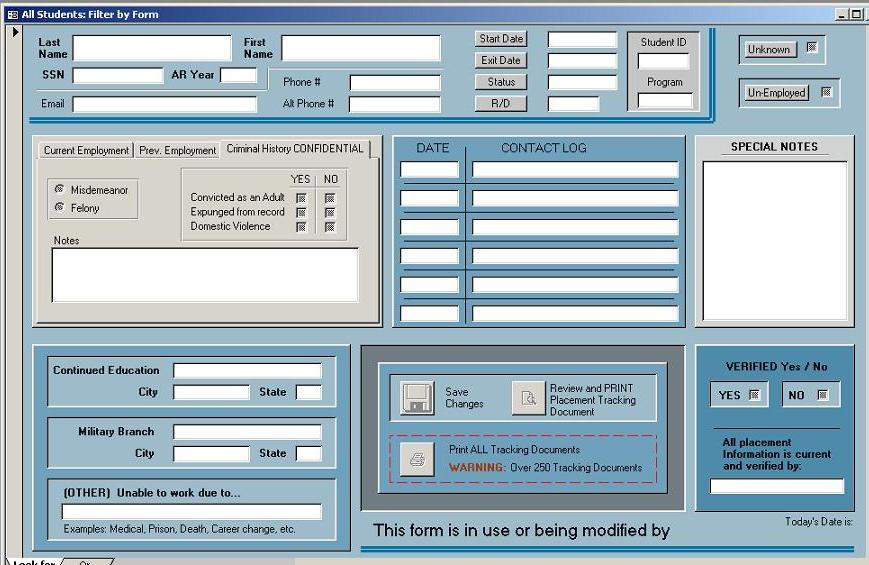
Task: Click the Student ID field
Action: click(x=663, y=61)
